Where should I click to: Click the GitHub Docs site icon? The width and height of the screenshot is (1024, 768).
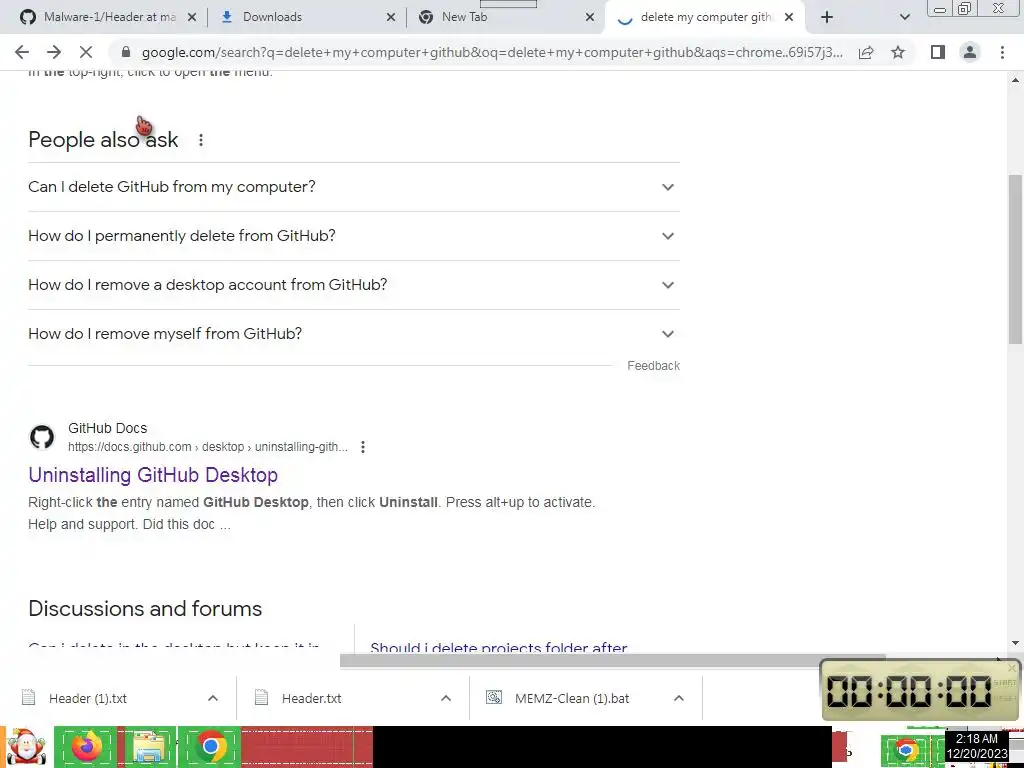point(42,437)
